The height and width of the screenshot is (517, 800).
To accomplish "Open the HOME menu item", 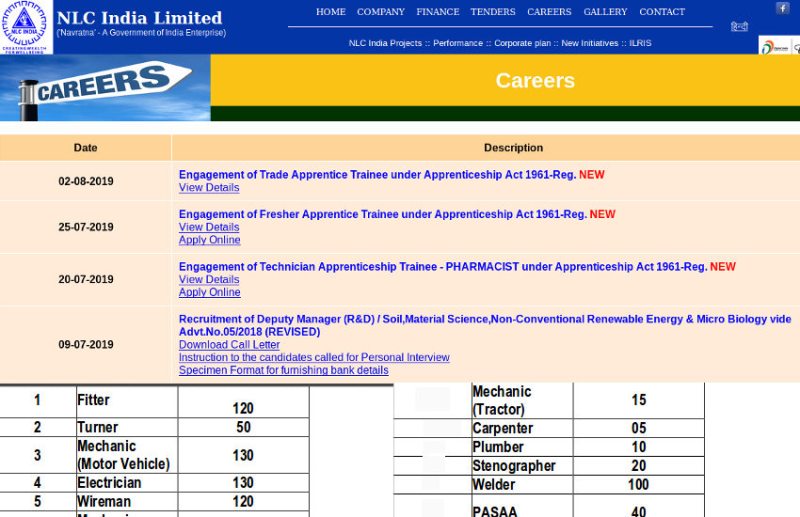I will tap(330, 12).
